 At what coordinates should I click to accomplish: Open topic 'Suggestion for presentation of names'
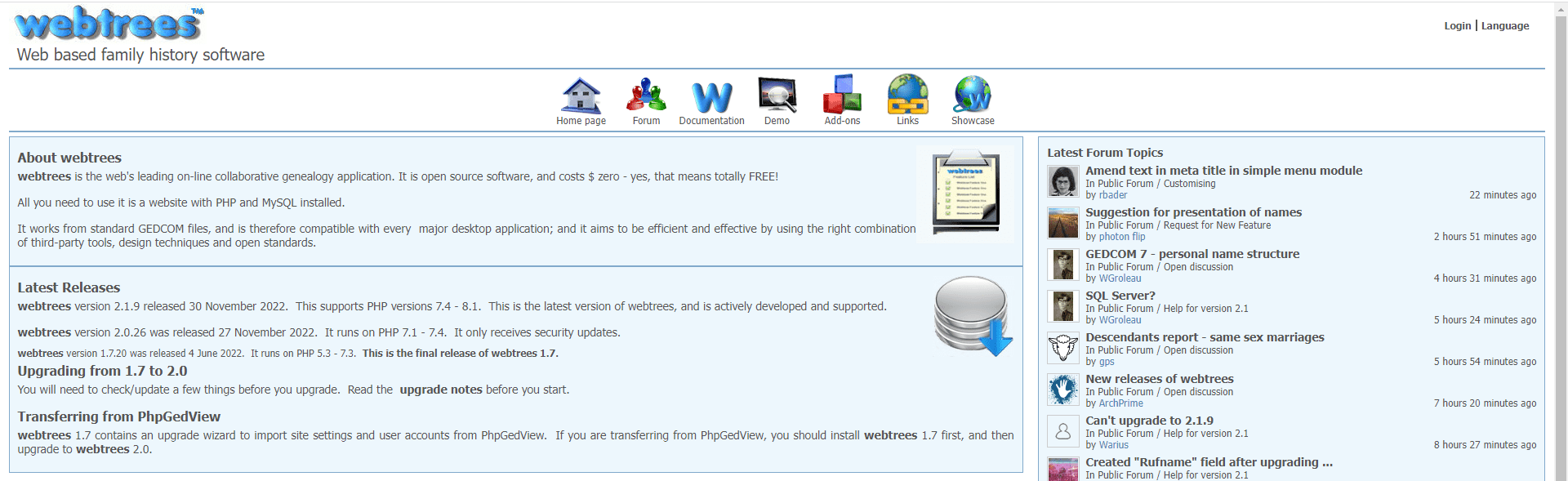tap(1194, 212)
